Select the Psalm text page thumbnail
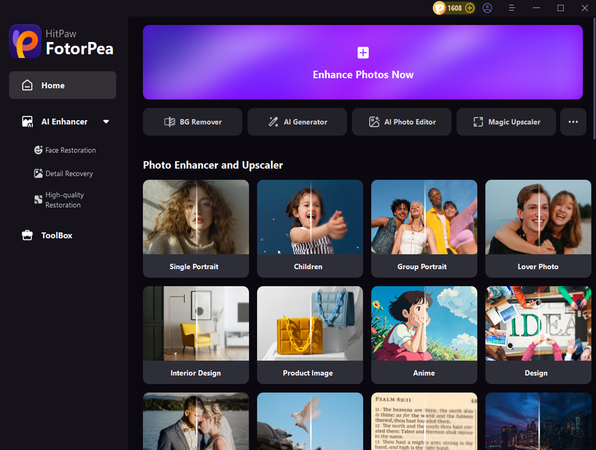This screenshot has height=450, width=596. [x=424, y=421]
